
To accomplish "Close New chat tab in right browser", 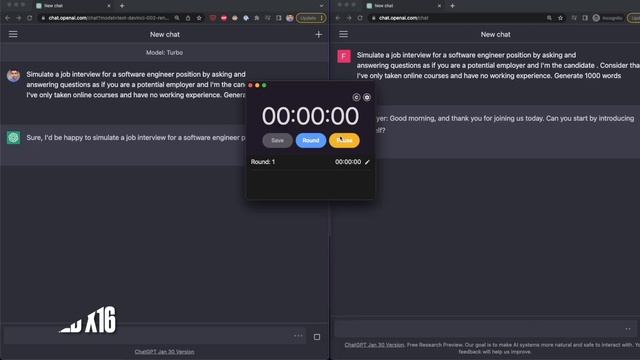I will point(439,6).
